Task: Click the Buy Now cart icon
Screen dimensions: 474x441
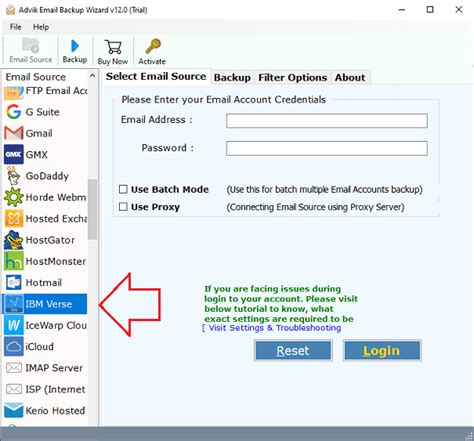Action: pos(113,47)
